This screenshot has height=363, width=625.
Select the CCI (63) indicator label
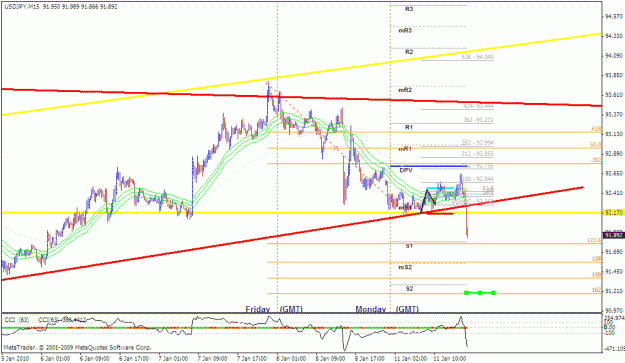[x=17, y=320]
